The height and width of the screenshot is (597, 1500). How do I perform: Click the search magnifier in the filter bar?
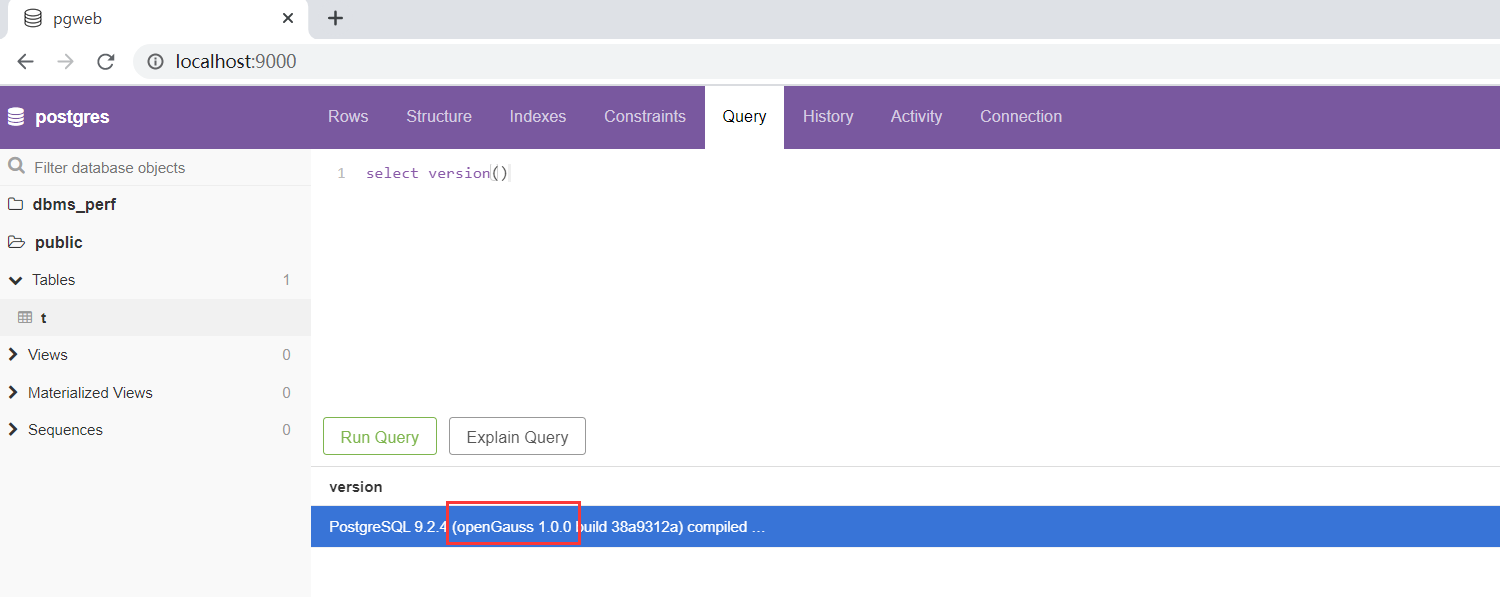[x=15, y=167]
